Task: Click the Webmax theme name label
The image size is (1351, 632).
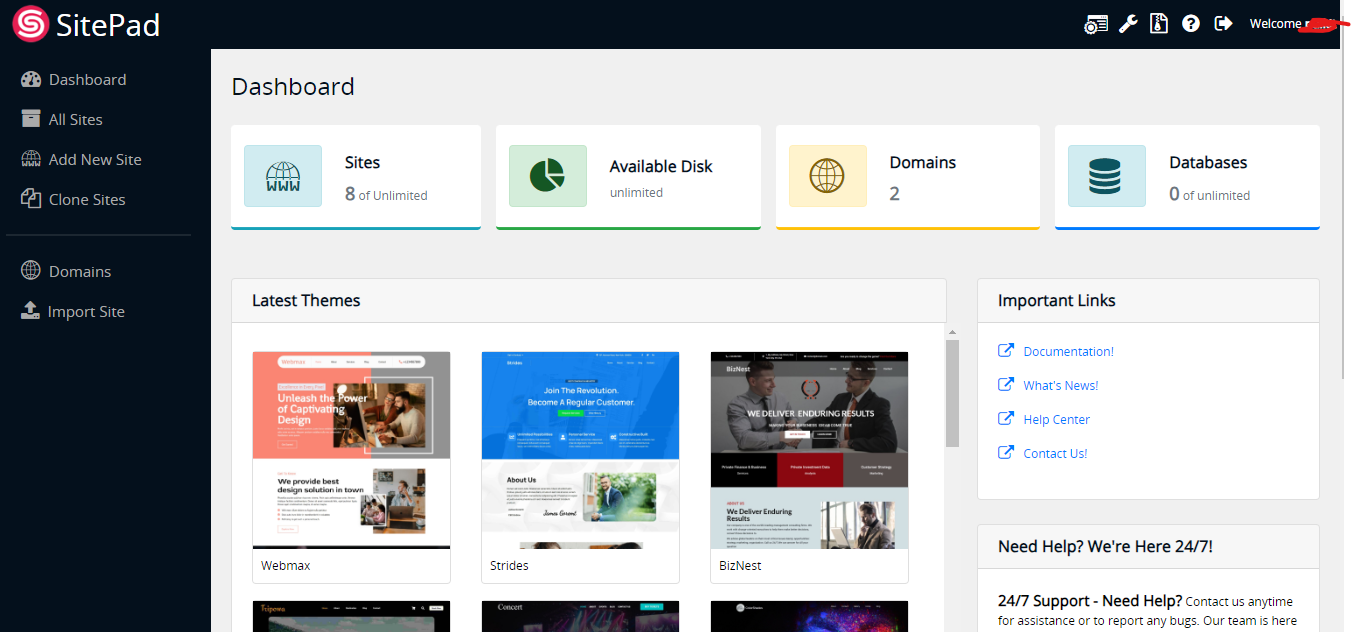Action: point(286,566)
